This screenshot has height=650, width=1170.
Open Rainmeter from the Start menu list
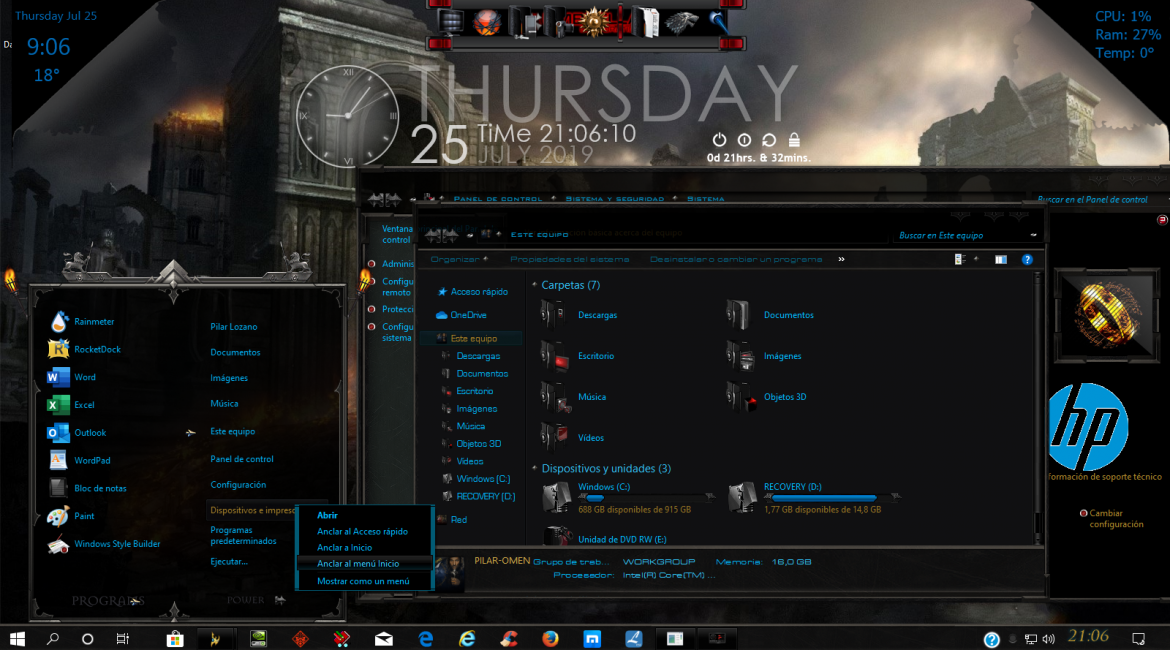click(81, 322)
